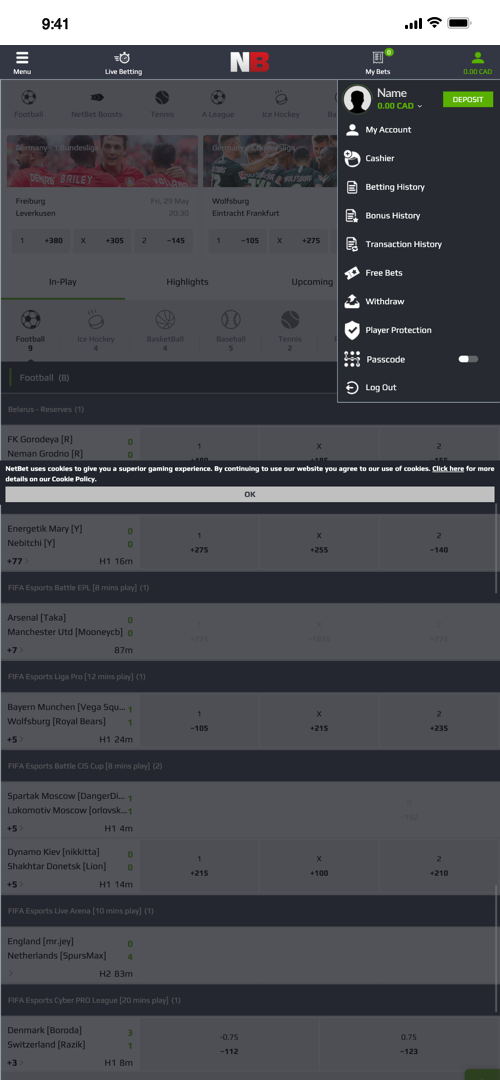Image resolution: width=500 pixels, height=1080 pixels.
Task: Pick Leverkusen win odds −145
Action: 164,241
